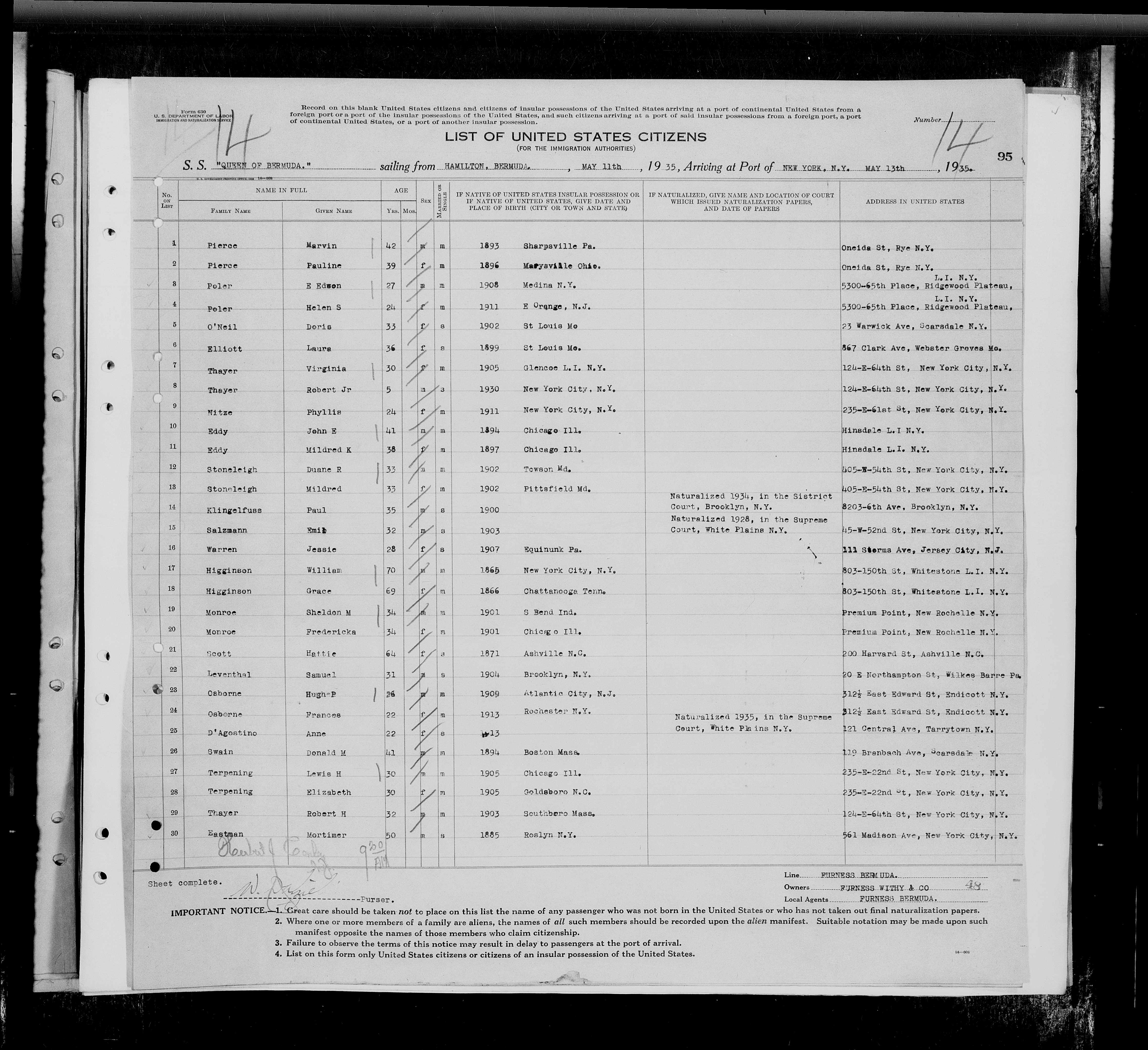1148x1050 pixels.
Task: Select given name 'E Edson'
Action: [323, 286]
